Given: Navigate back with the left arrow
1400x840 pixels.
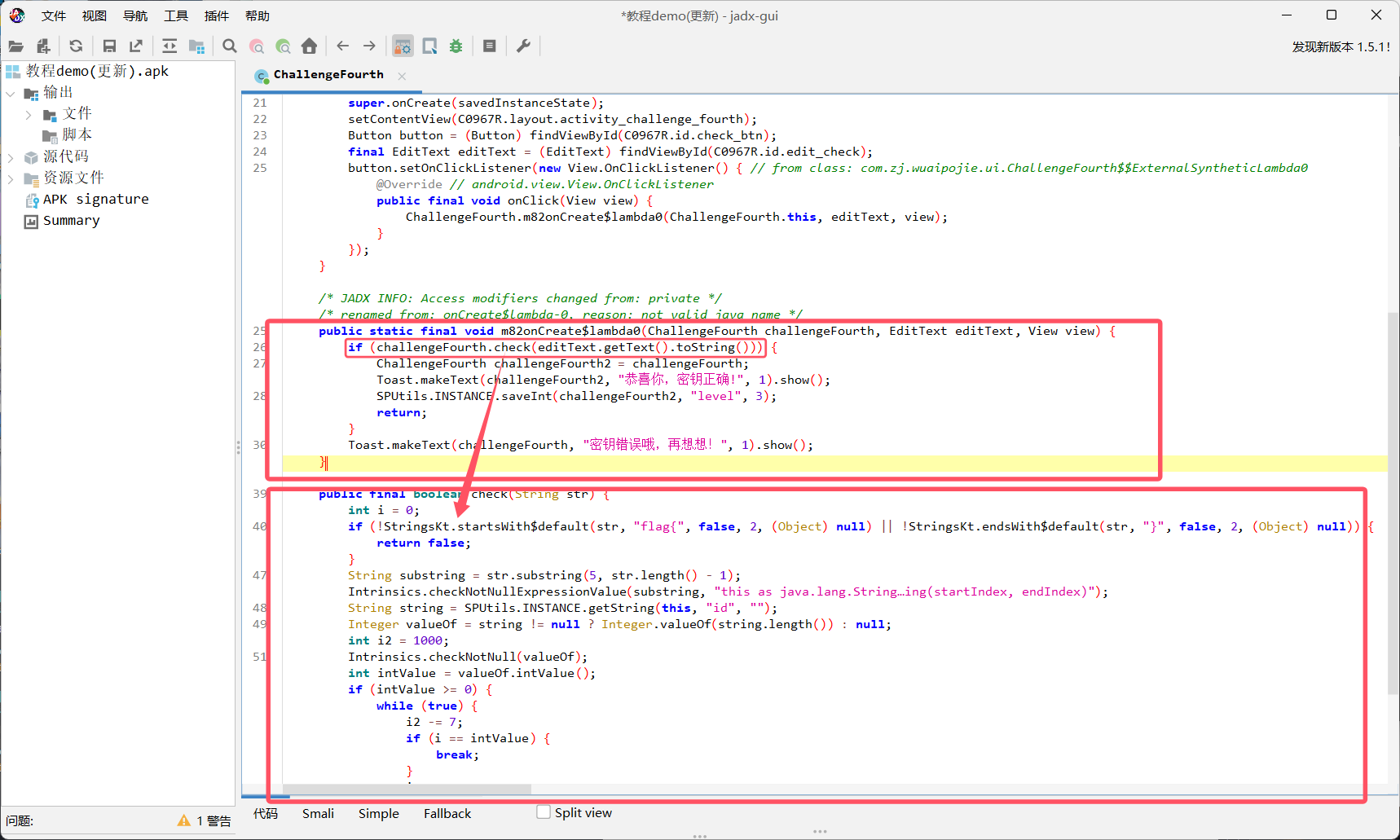Looking at the screenshot, I should click(343, 46).
